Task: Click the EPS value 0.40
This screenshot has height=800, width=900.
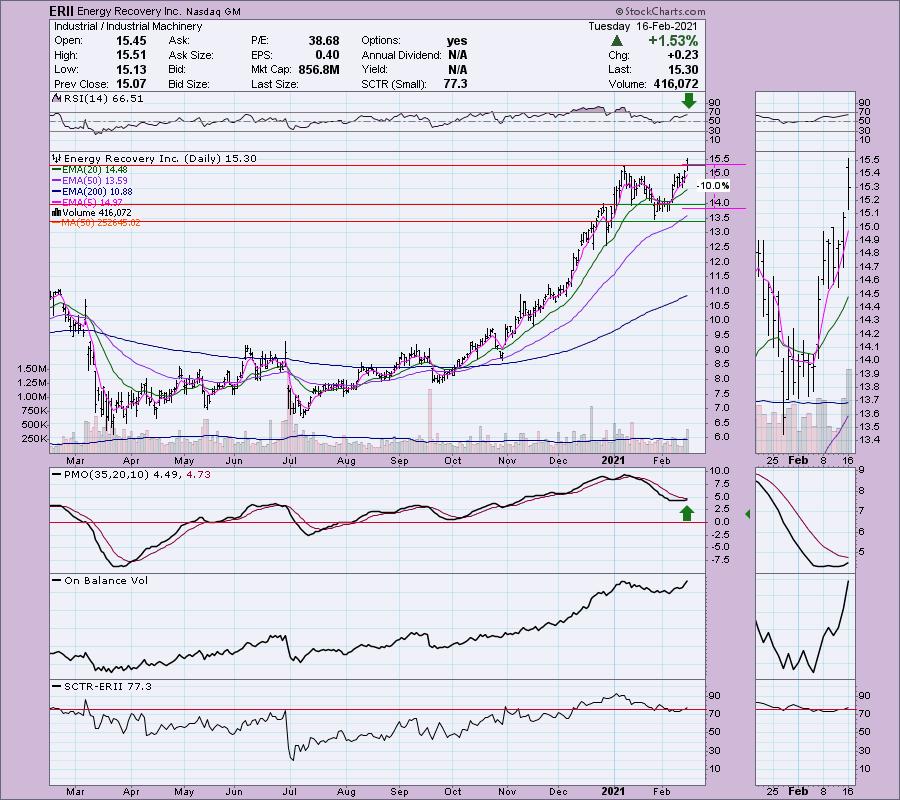Action: (x=327, y=55)
